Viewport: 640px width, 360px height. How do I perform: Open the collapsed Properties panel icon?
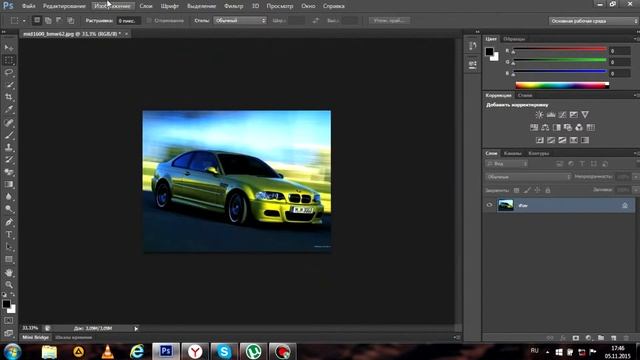tap(473, 64)
